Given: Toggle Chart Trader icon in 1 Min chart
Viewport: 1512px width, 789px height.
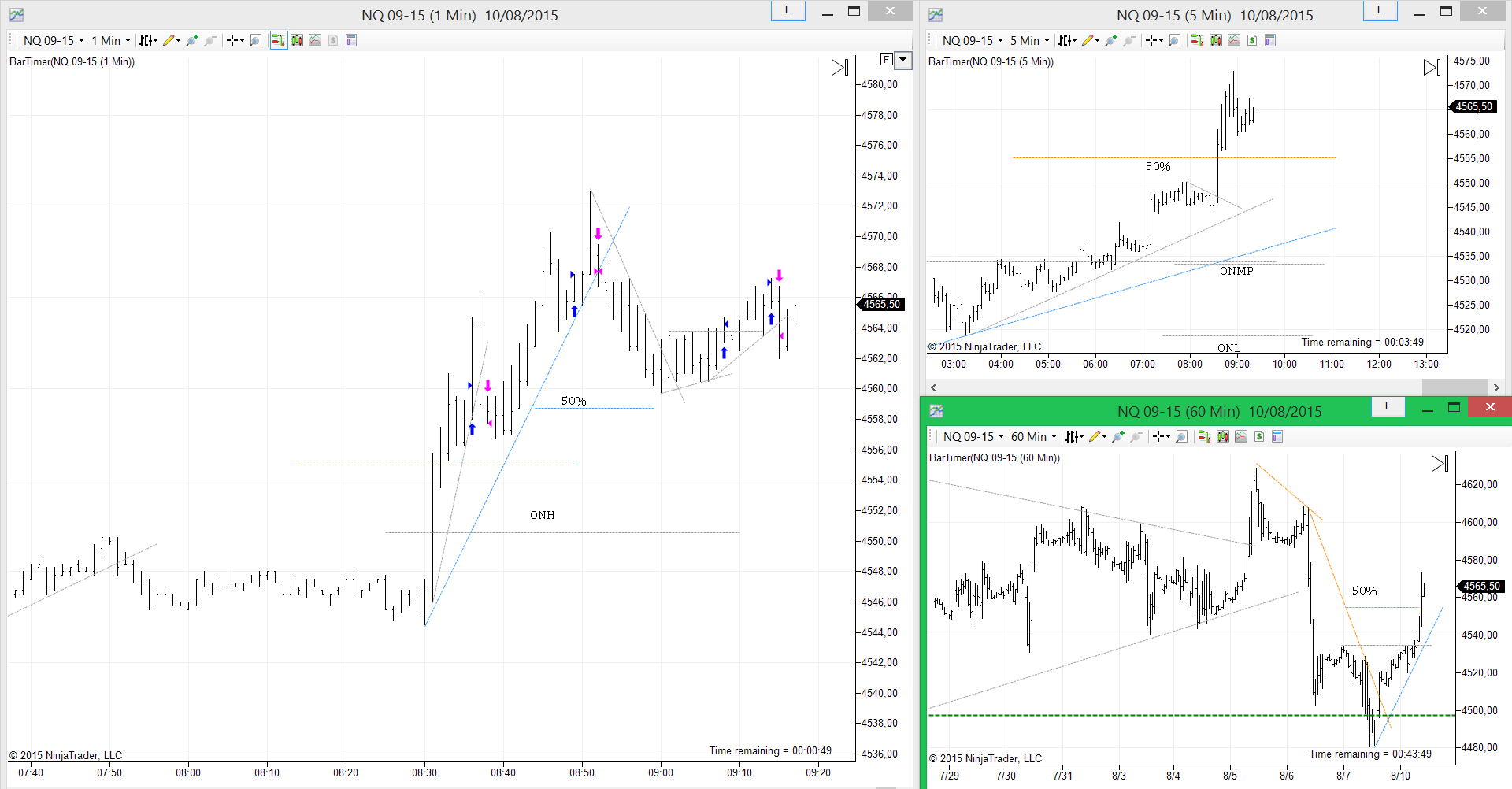Looking at the screenshot, I should coord(278,40).
